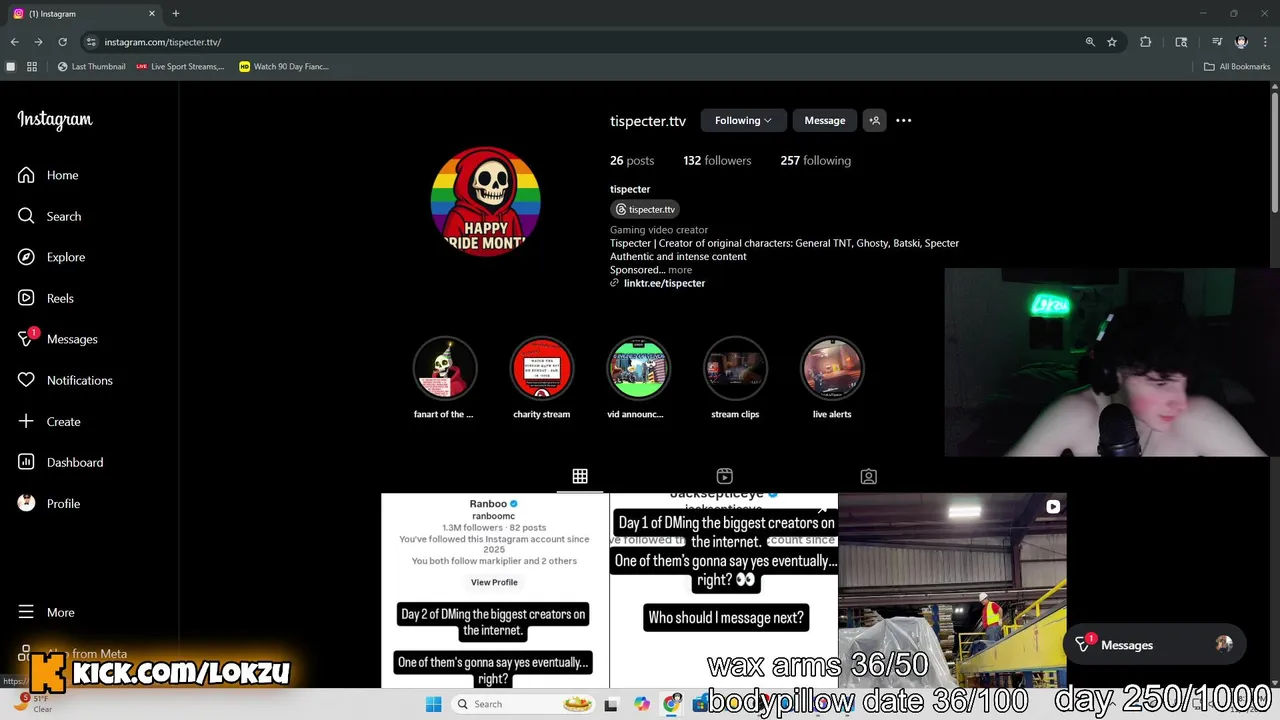This screenshot has width=1280, height=720.
Task: View site information icon in address bar
Action: click(x=91, y=42)
